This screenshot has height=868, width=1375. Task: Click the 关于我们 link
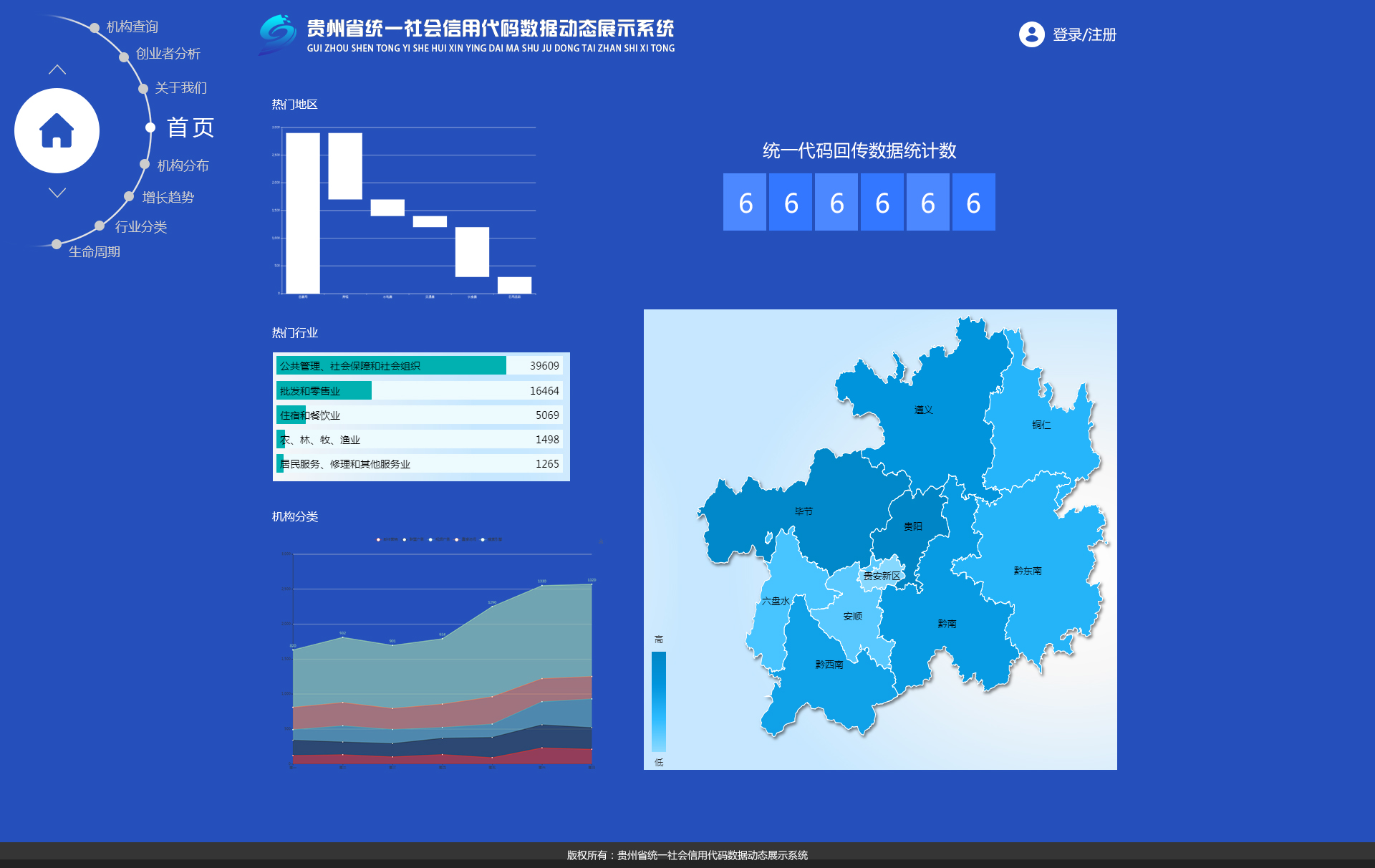point(180,88)
